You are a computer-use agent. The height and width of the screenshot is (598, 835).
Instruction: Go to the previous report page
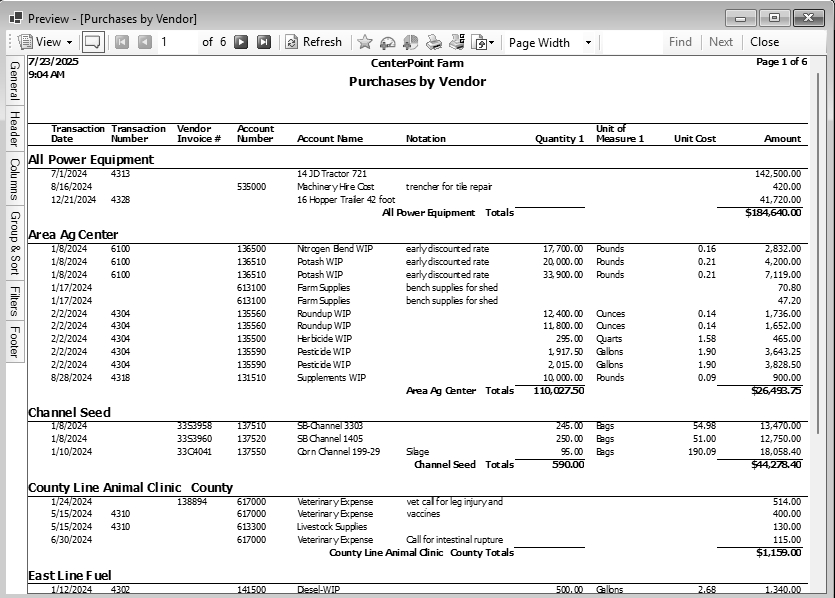click(x=145, y=42)
